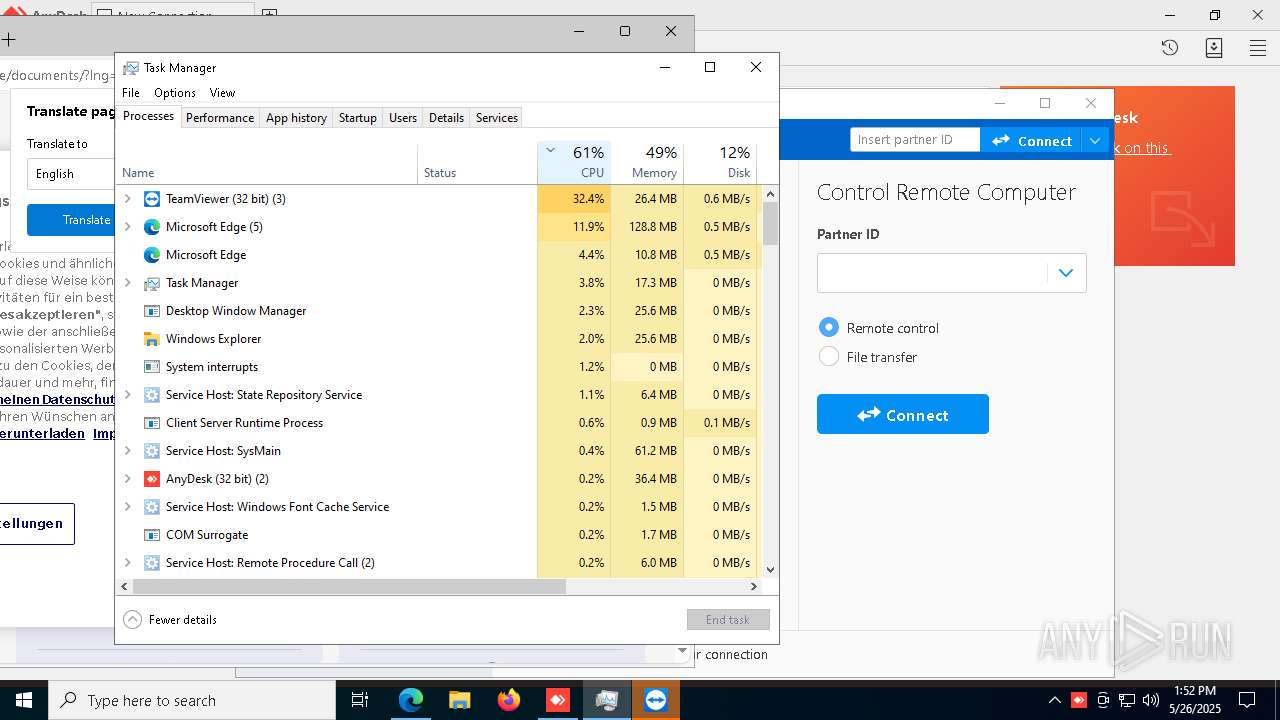The width and height of the screenshot is (1280, 720).
Task: Expand Service Host: Remote Procedure Call group
Action: click(x=127, y=563)
